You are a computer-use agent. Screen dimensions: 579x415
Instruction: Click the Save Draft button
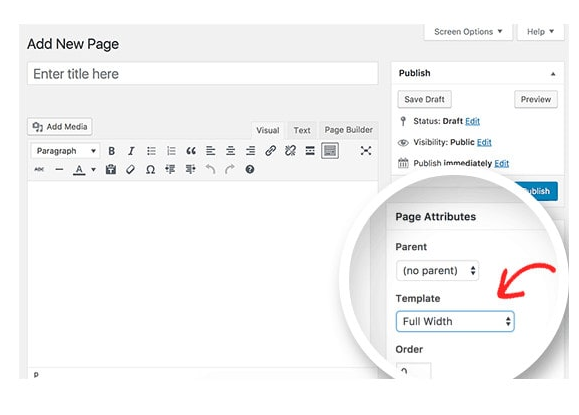tap(424, 99)
